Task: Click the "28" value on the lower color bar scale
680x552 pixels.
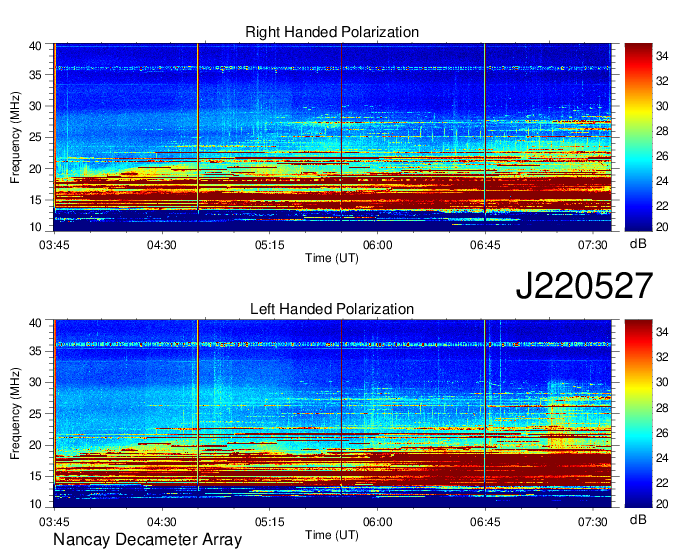Action: [x=662, y=408]
